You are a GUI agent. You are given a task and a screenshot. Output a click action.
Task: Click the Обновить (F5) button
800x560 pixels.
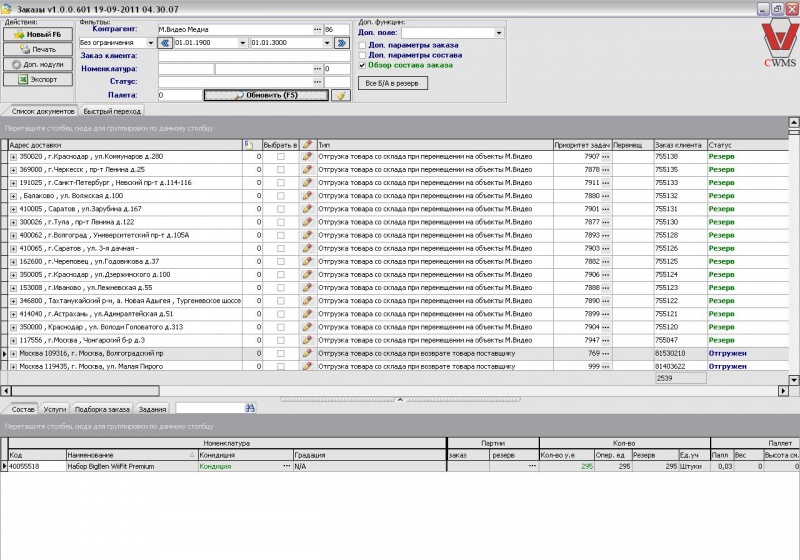tap(266, 95)
